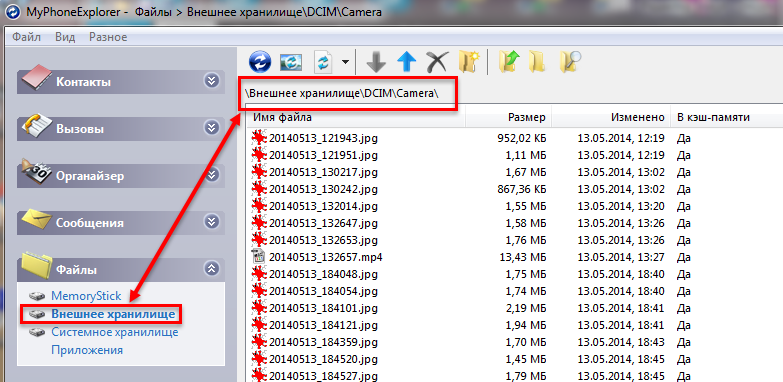Sort by Размер column header

click(x=508, y=117)
